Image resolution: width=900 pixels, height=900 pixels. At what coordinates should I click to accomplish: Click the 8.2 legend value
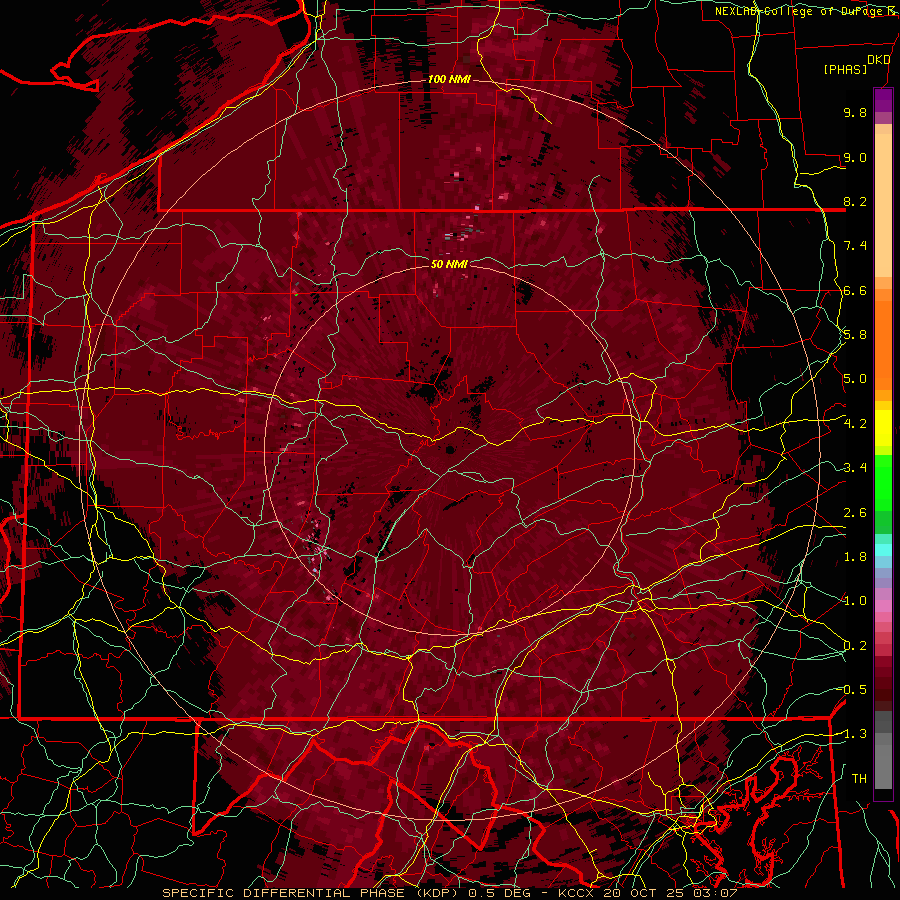(x=855, y=201)
